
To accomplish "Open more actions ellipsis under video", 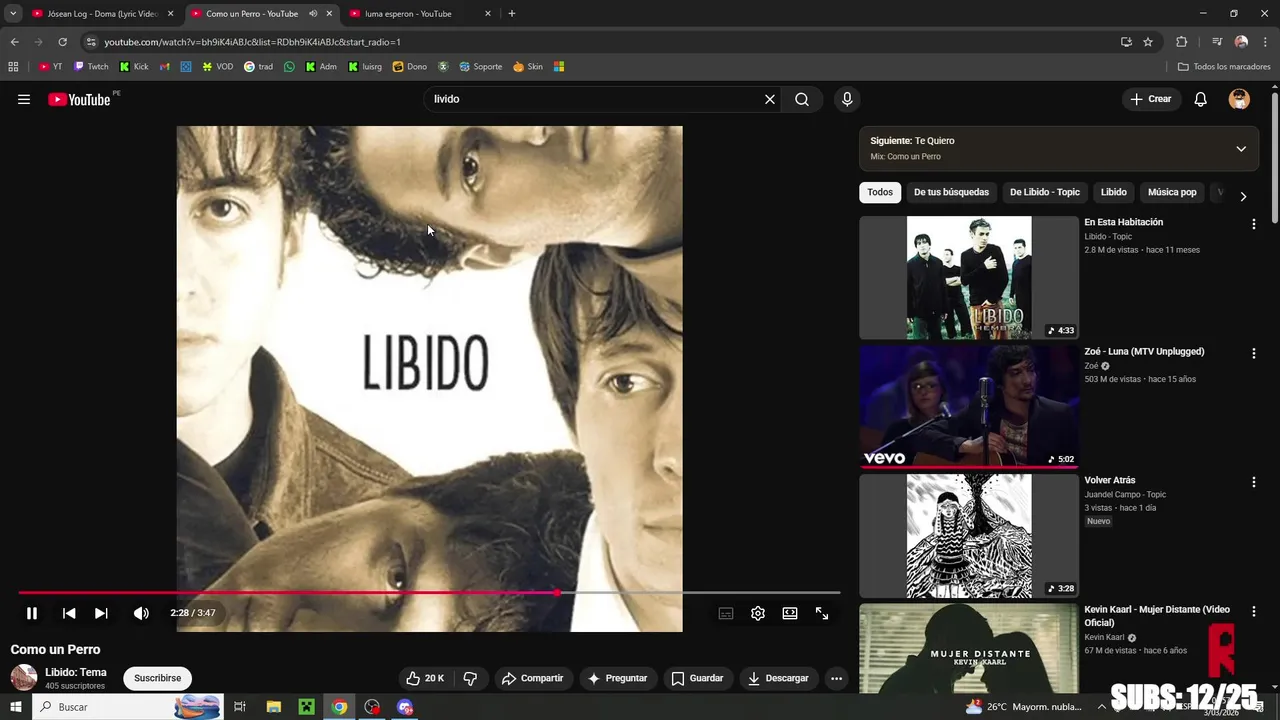I will click(x=836, y=678).
